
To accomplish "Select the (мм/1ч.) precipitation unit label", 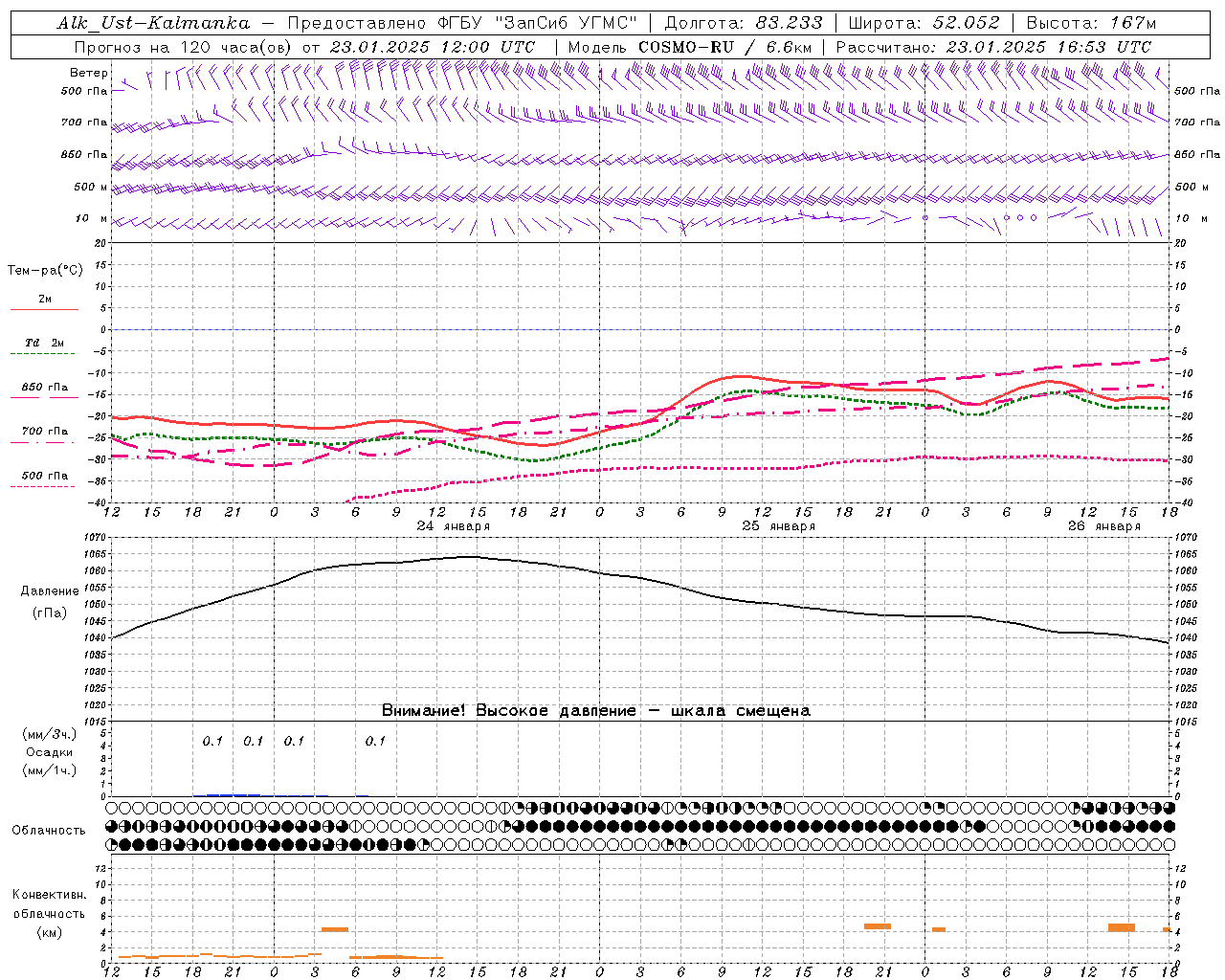I will pyautogui.click(x=50, y=770).
